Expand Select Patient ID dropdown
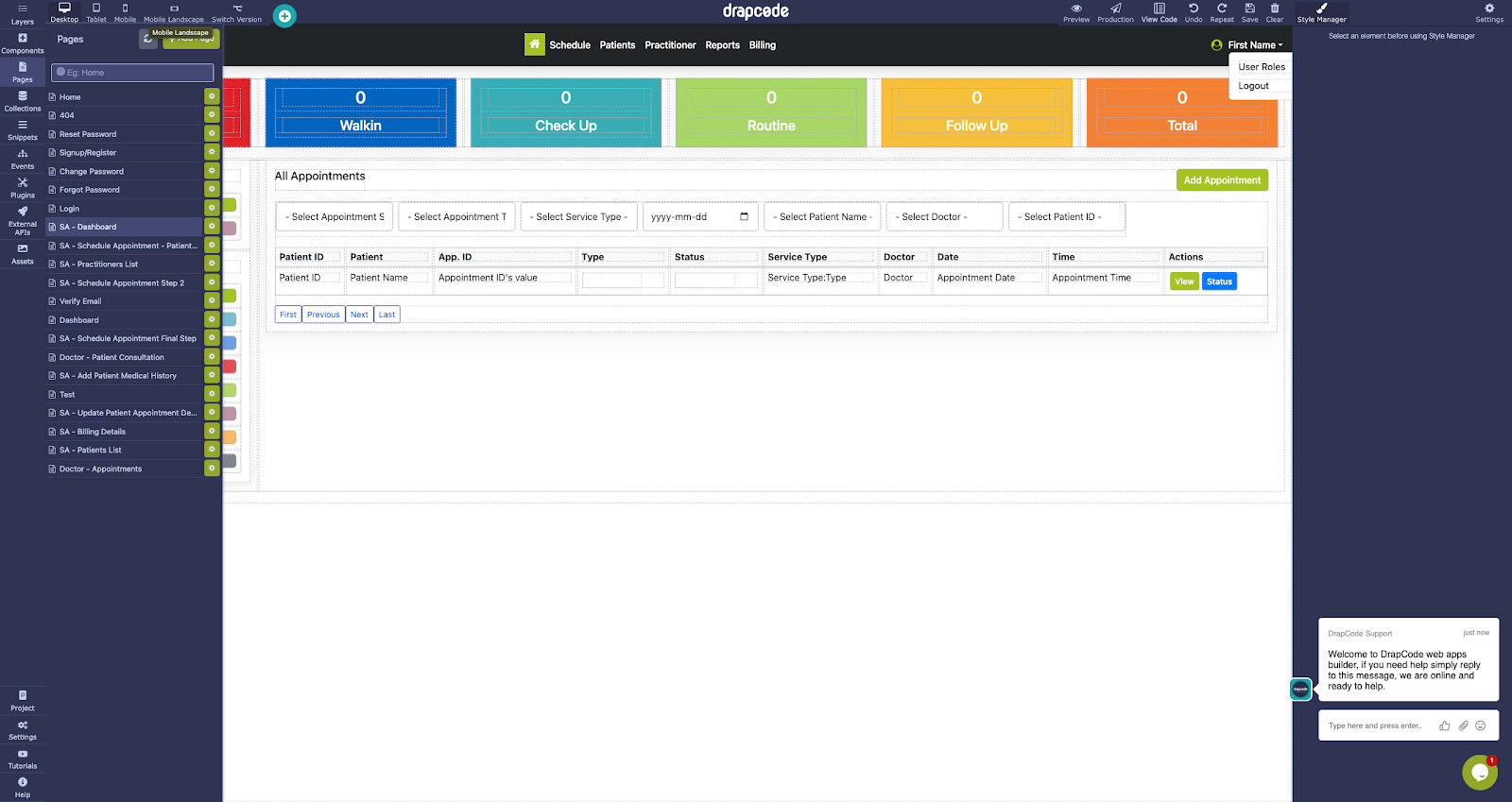1512x802 pixels. 1067,216
